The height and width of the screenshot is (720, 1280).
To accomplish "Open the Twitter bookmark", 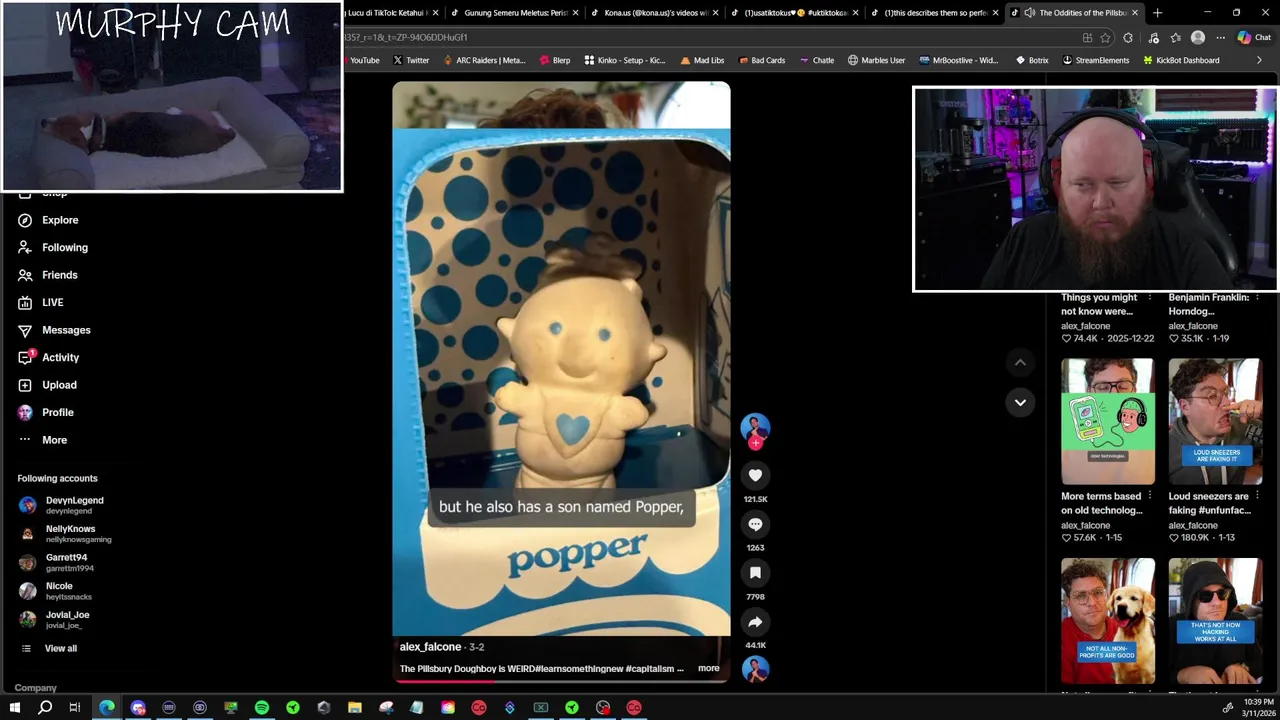I will coord(410,60).
